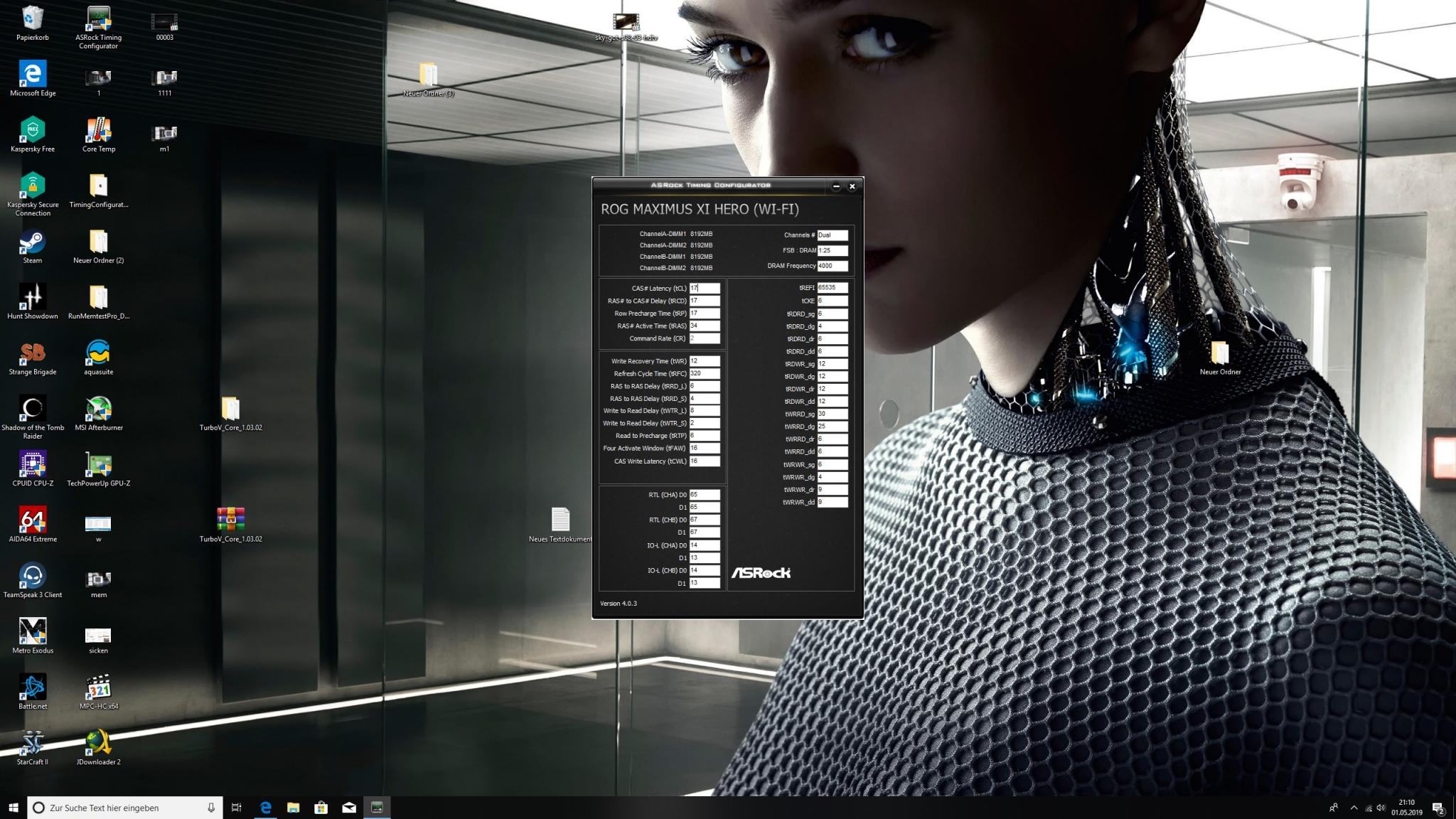Launch MPC-HC x64 media player icon
The width and height of the screenshot is (1456, 819).
[x=99, y=692]
